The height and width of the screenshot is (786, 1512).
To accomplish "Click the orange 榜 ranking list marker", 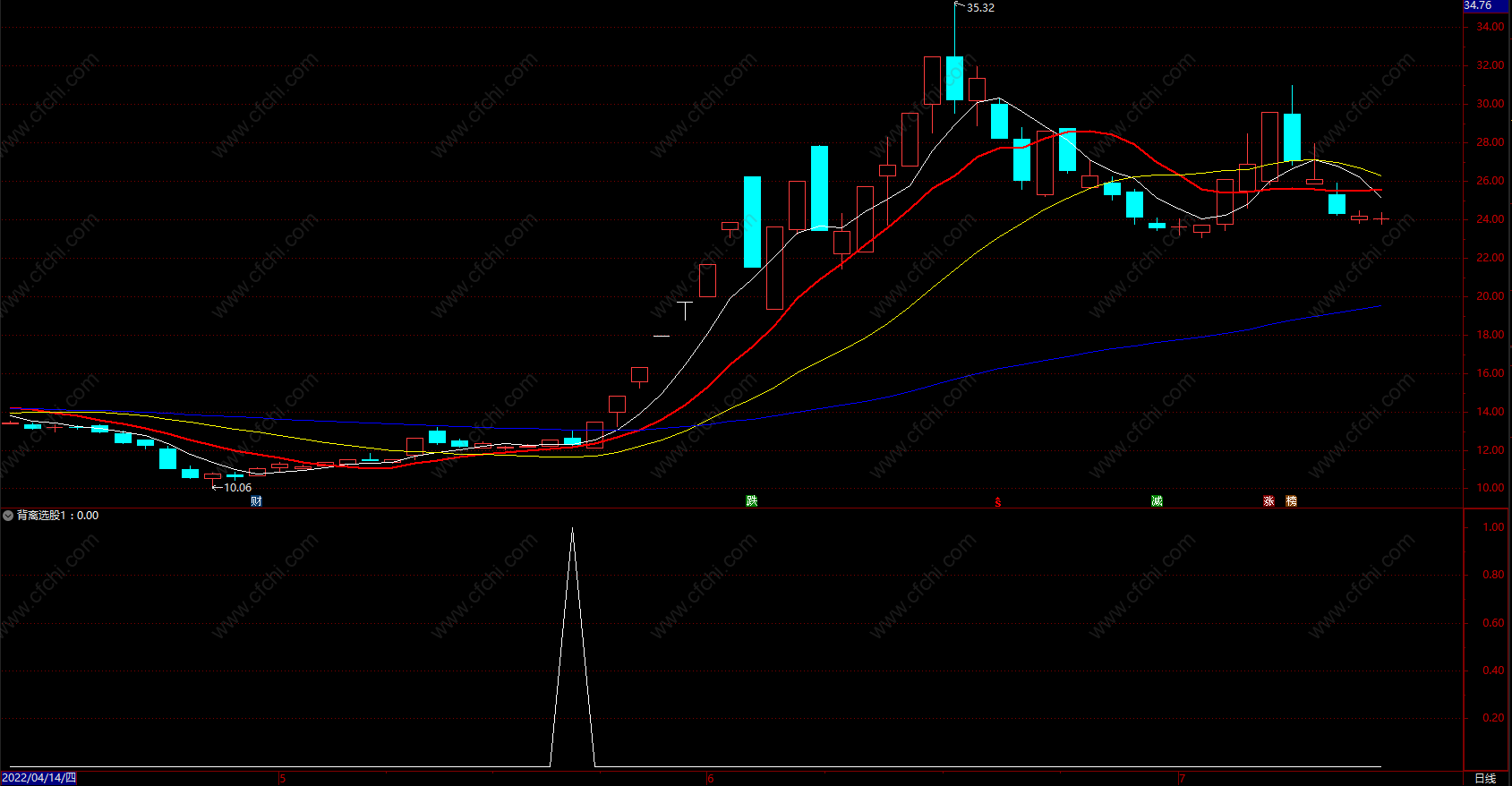I will [1292, 501].
